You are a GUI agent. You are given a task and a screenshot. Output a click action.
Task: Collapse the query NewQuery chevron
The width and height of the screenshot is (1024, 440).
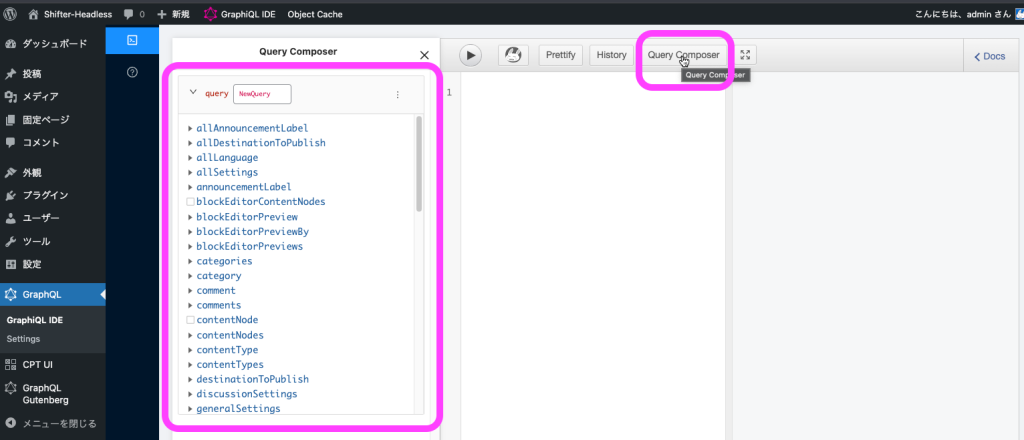pyautogui.click(x=193, y=93)
